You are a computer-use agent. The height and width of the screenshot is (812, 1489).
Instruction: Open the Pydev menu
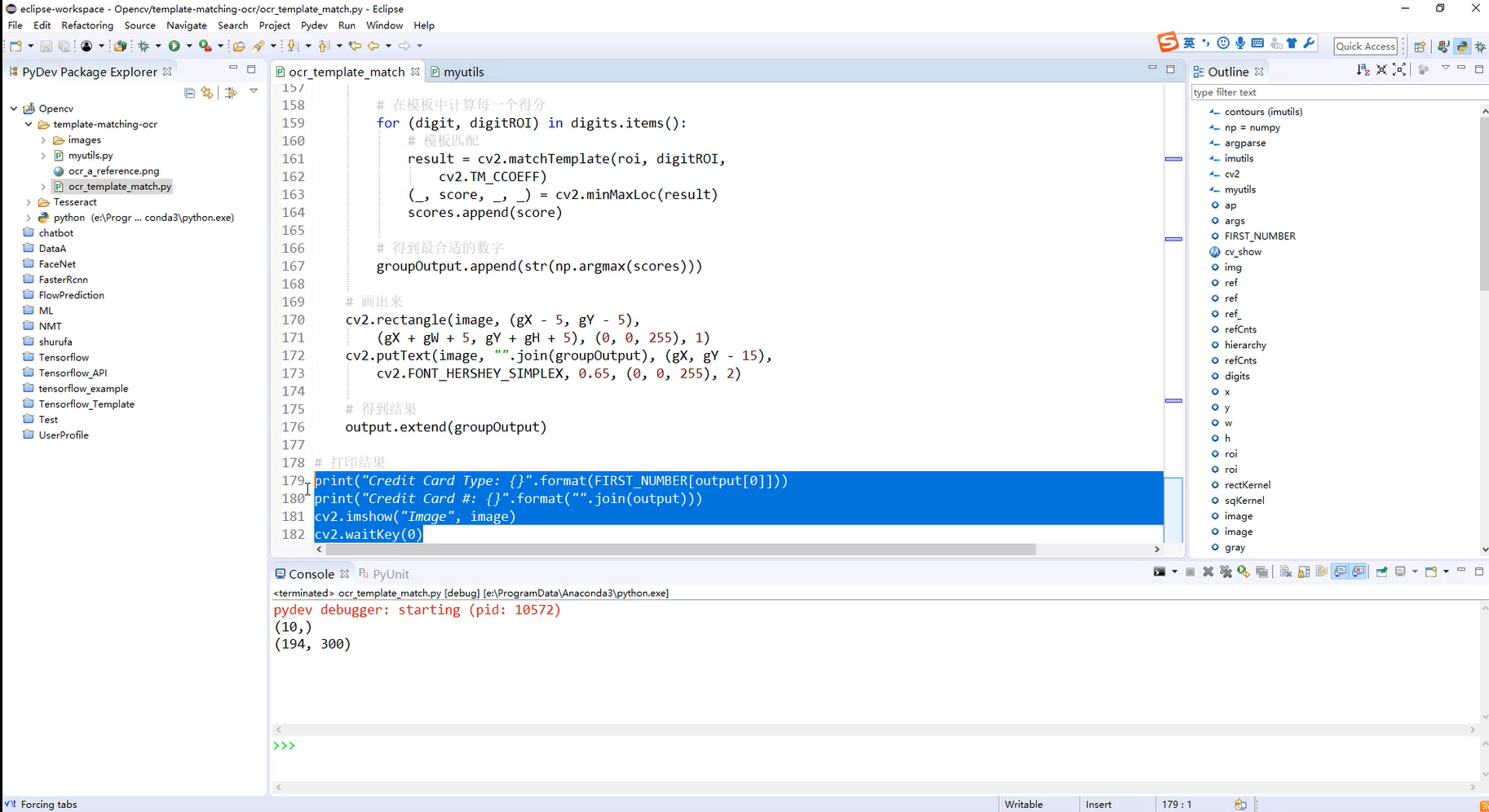point(314,25)
